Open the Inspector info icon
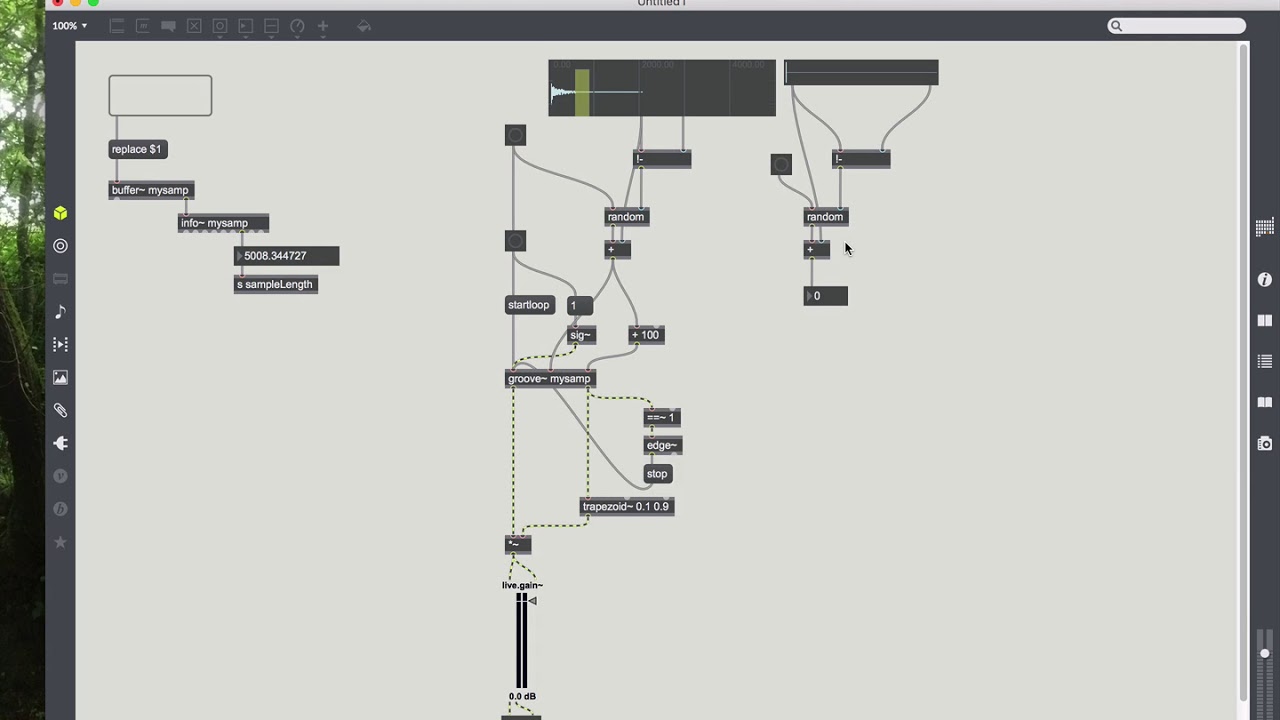Viewport: 1280px width, 720px height. coord(1264,280)
